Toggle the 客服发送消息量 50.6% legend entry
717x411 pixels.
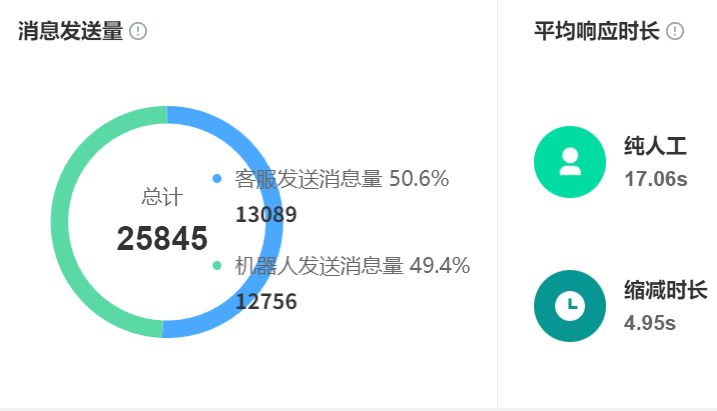coord(341,179)
